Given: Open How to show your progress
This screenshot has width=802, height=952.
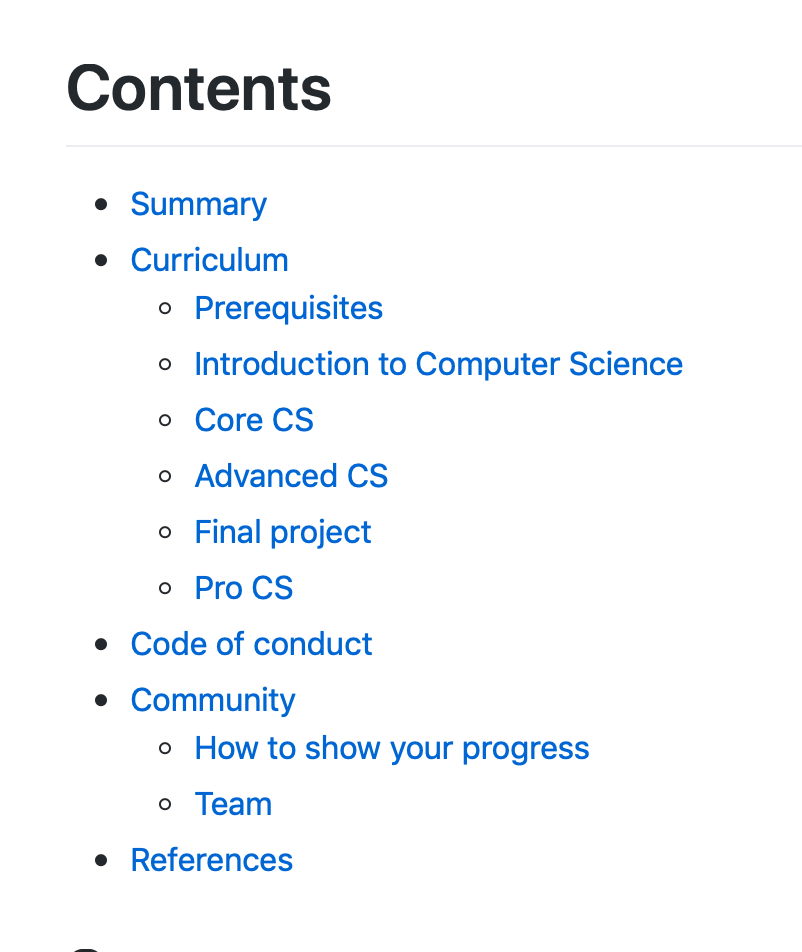Looking at the screenshot, I should (392, 749).
